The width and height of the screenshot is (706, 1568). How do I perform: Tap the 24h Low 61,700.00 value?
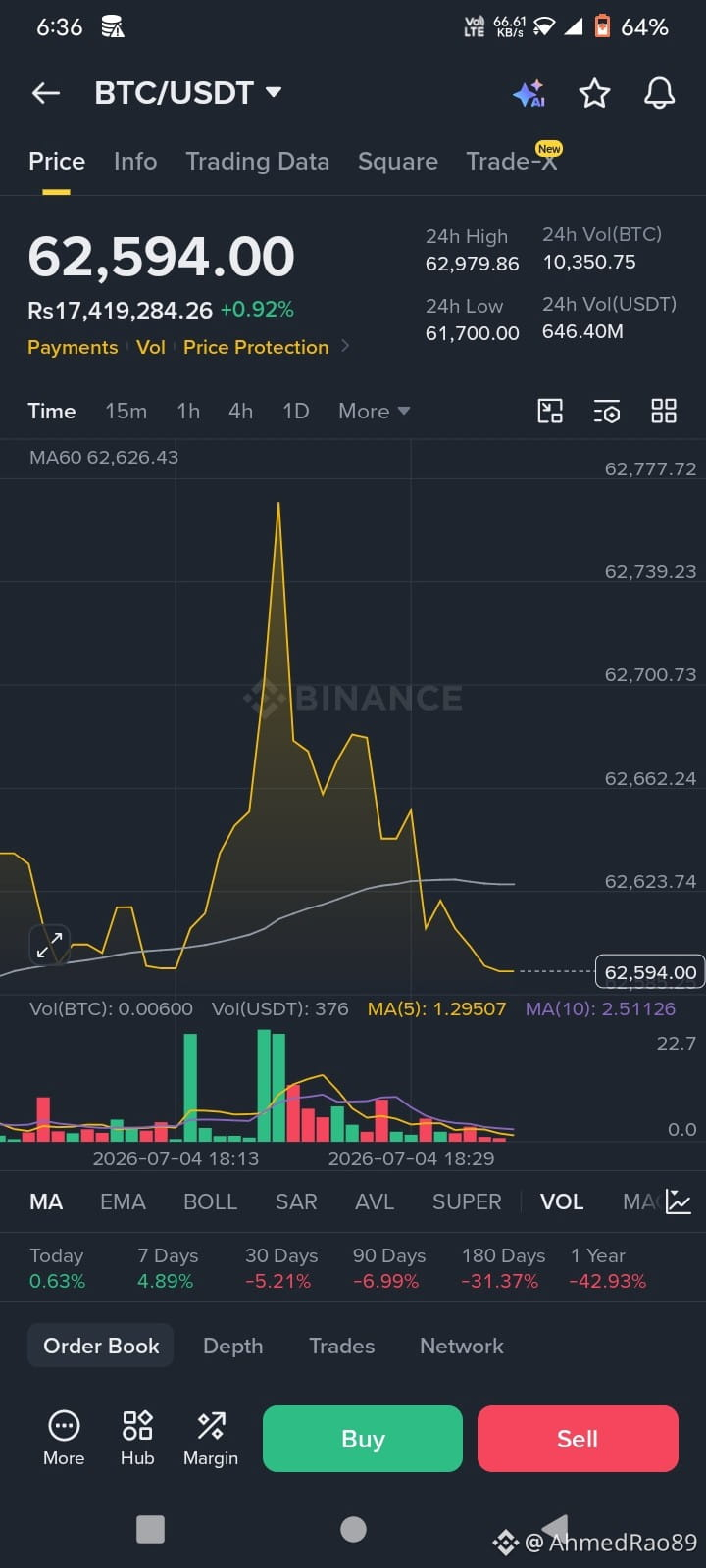473,333
